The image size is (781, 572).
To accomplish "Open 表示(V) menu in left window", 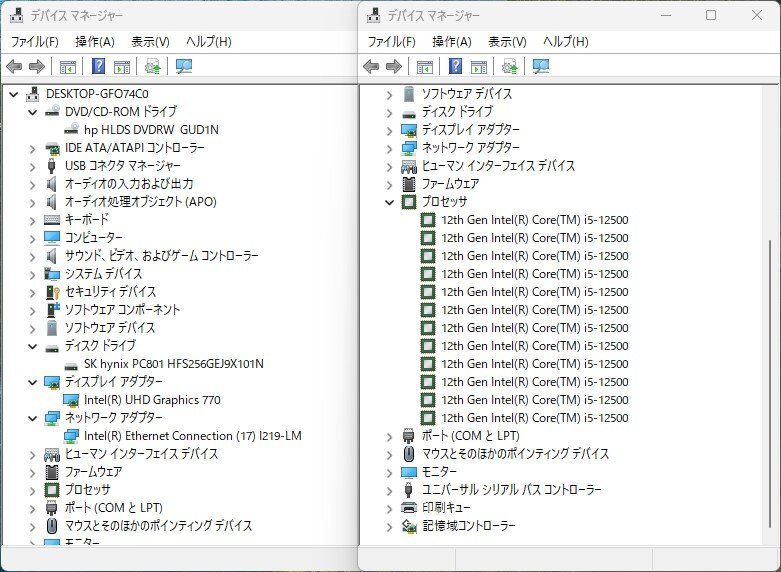I will coord(150,41).
